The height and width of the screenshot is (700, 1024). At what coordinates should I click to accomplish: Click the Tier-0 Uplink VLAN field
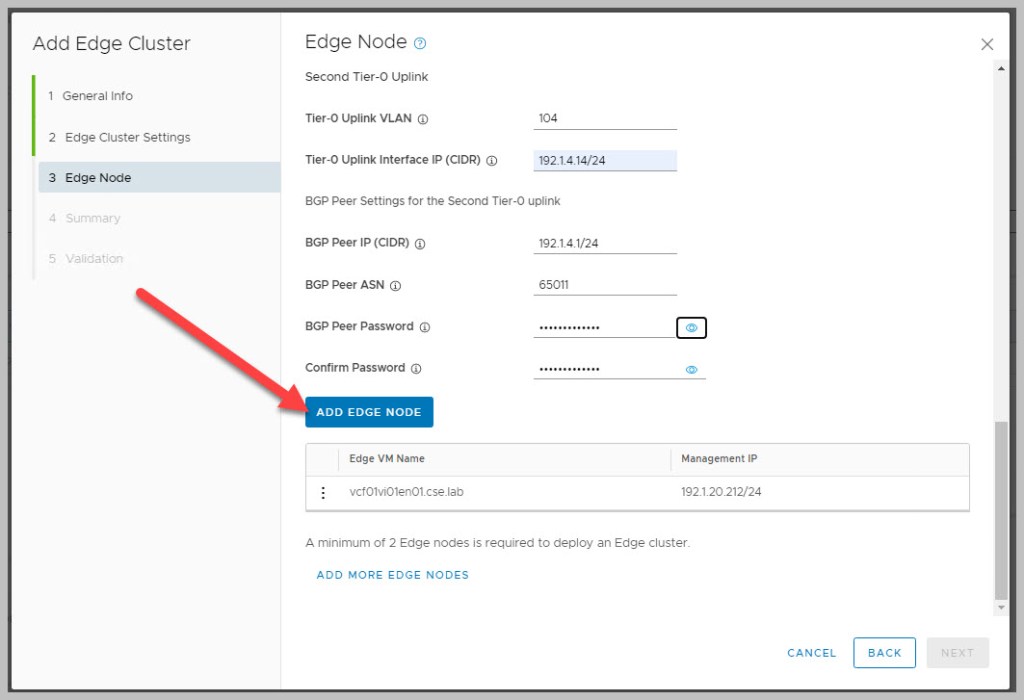coord(605,118)
